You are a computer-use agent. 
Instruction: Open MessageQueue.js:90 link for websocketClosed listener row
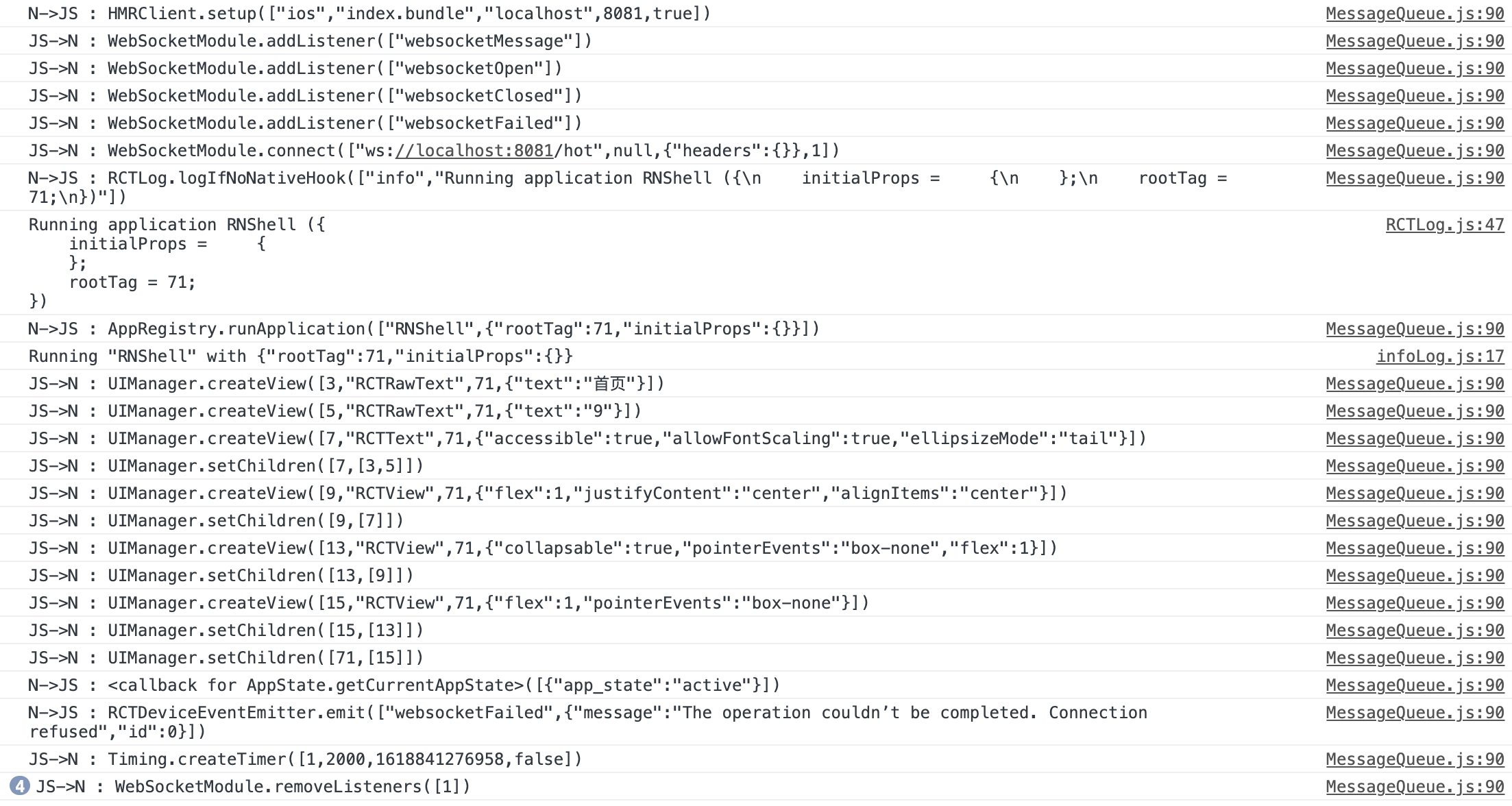(x=1415, y=96)
